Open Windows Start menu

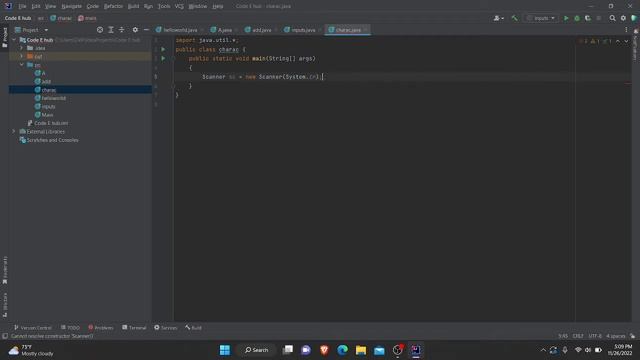click(225, 350)
